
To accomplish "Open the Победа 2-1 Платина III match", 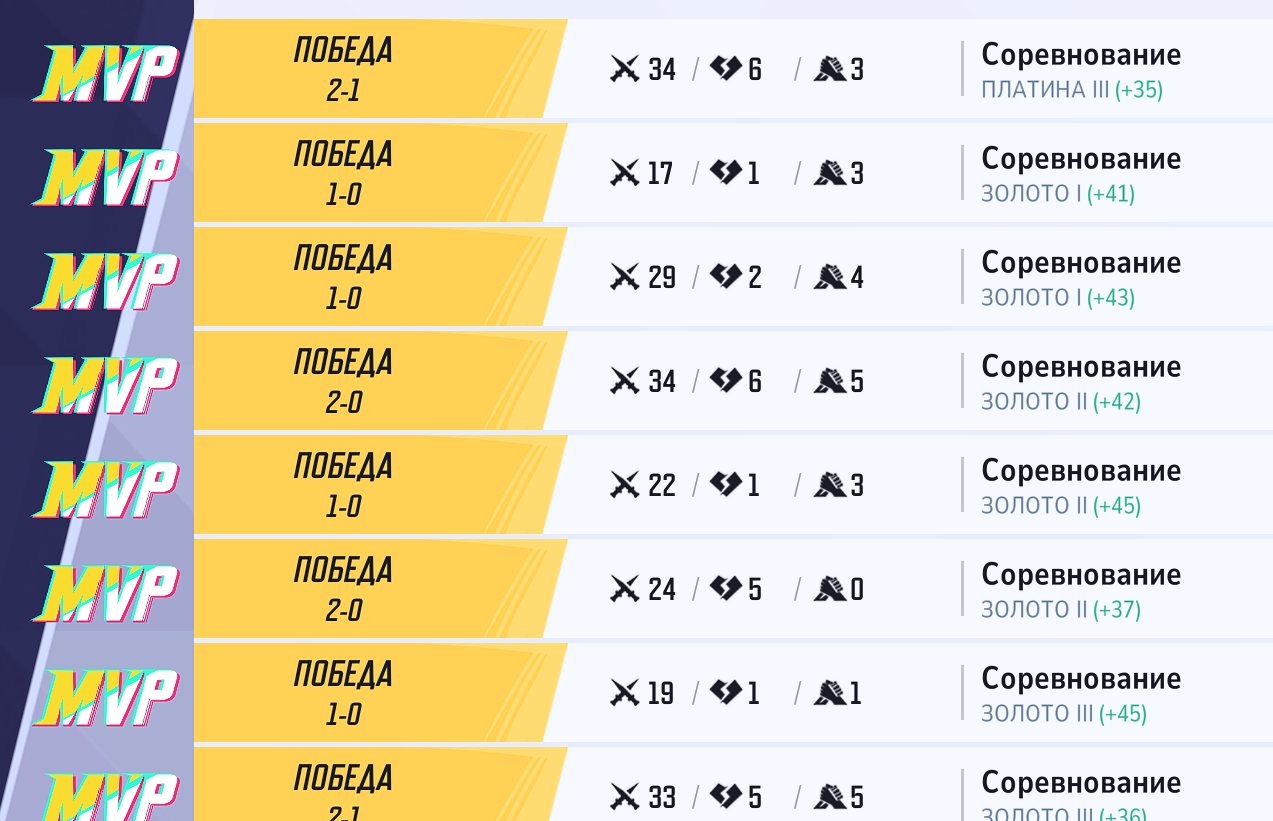I will coord(733,69).
